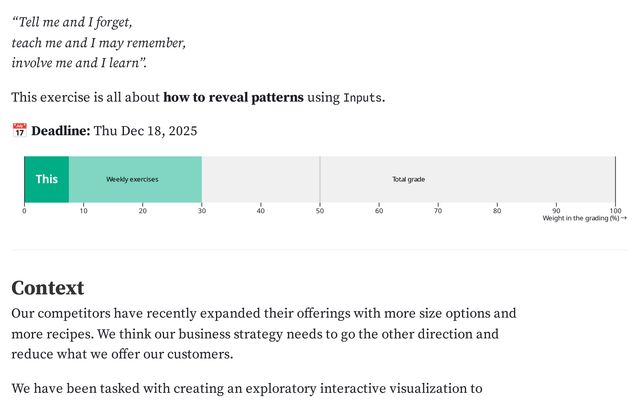
Task: Click the bold "how to reveal patterns" text
Action: click(x=235, y=97)
